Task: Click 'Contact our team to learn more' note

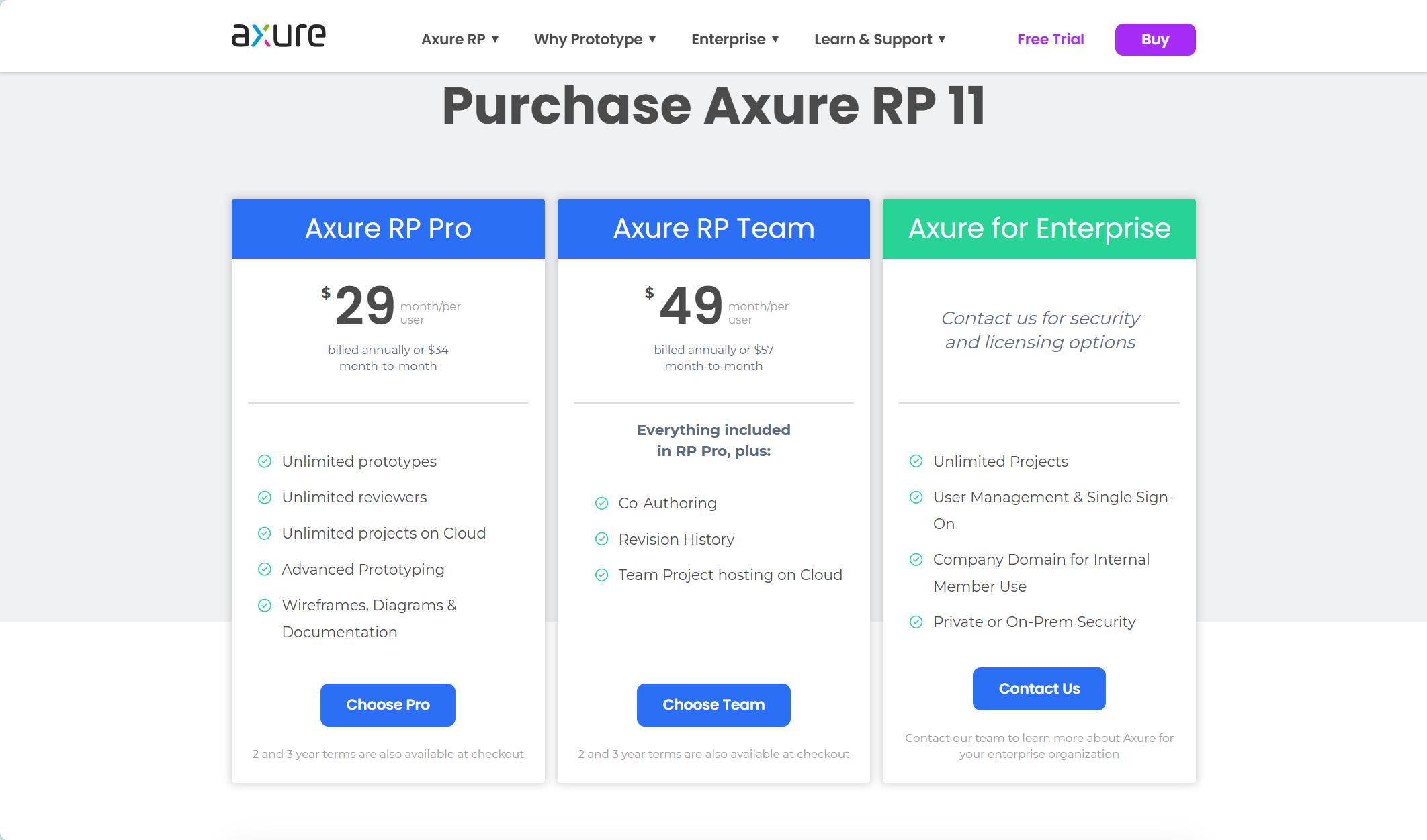Action: [x=1039, y=746]
